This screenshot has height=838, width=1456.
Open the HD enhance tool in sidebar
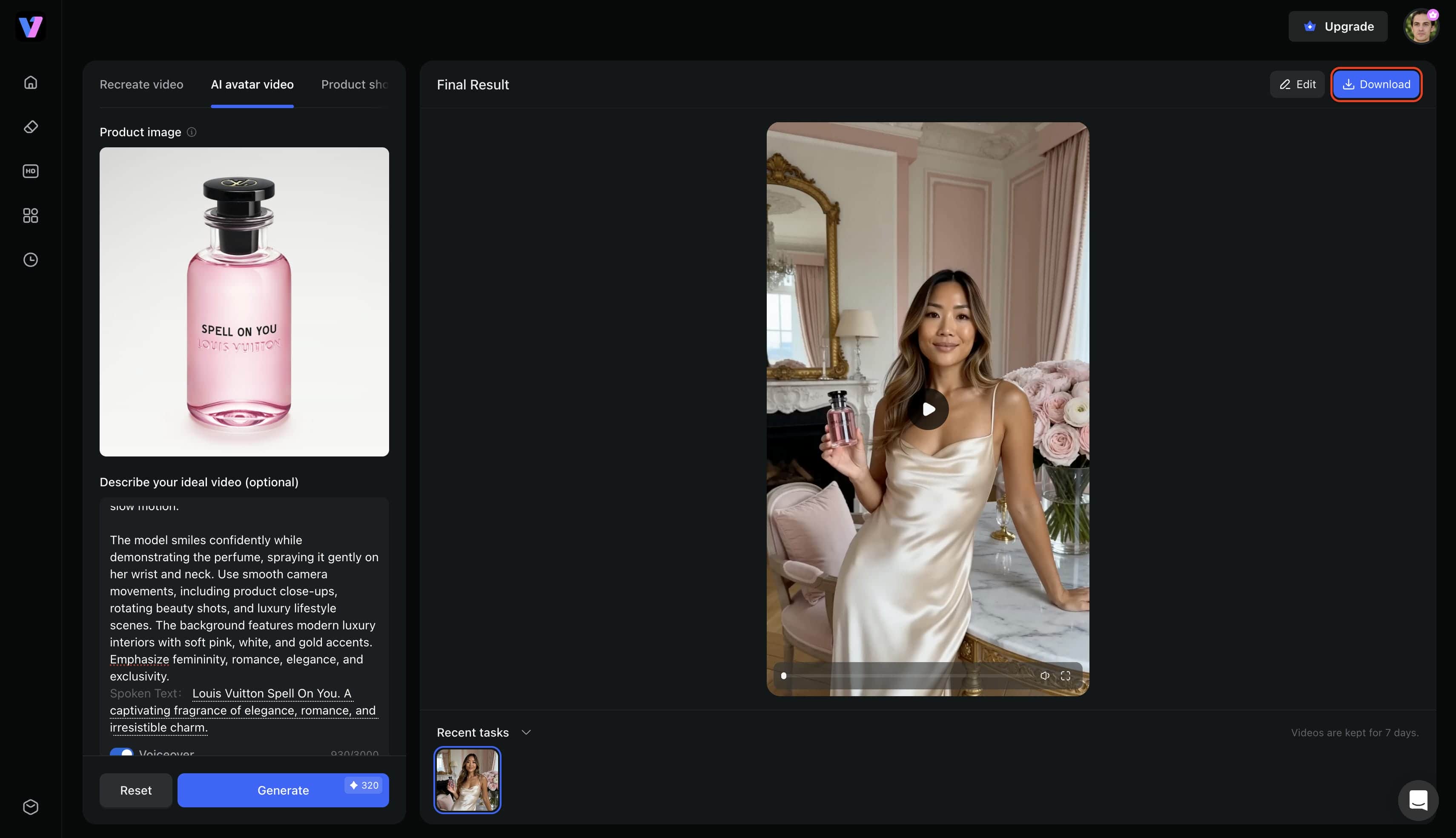pos(31,171)
